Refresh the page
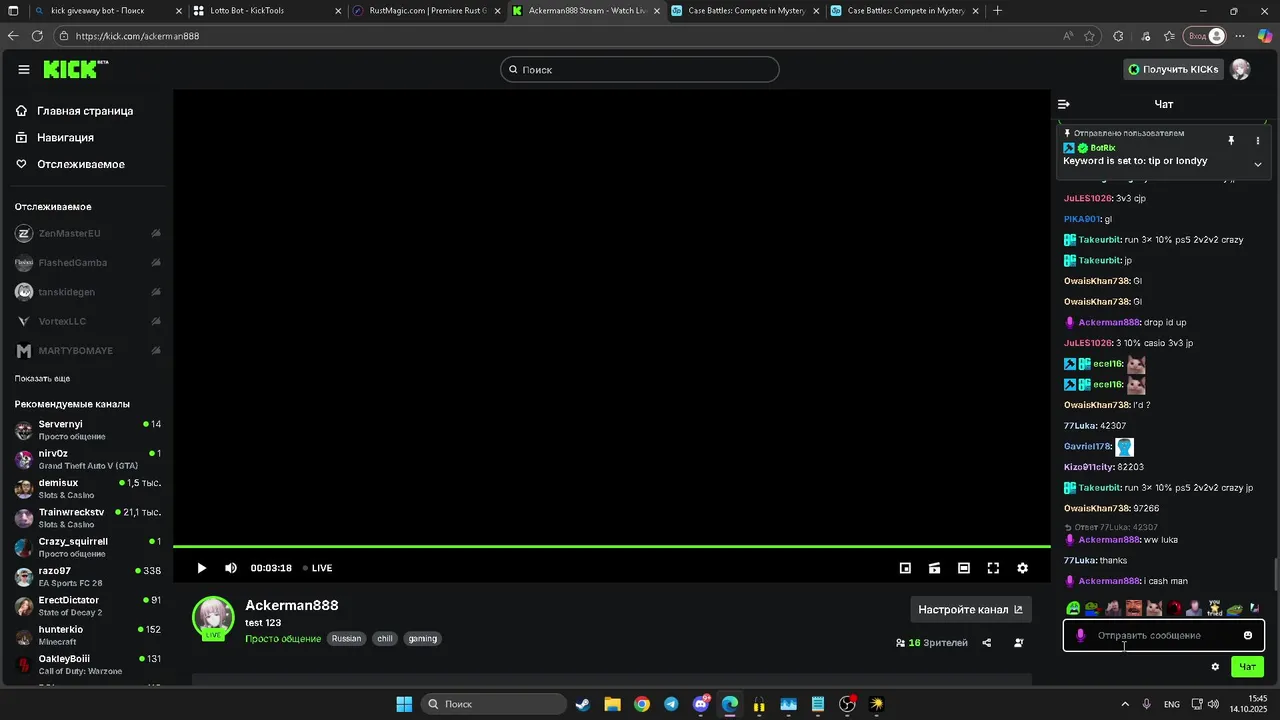Viewport: 1280px width, 720px height. (x=37, y=36)
